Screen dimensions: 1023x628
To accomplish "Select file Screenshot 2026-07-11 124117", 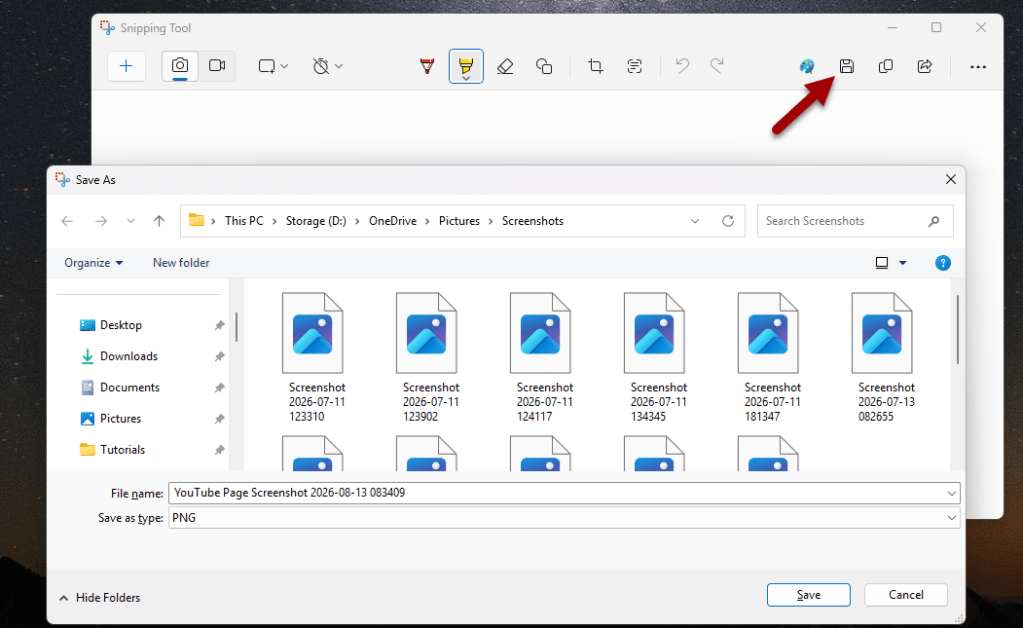I will click(x=541, y=357).
